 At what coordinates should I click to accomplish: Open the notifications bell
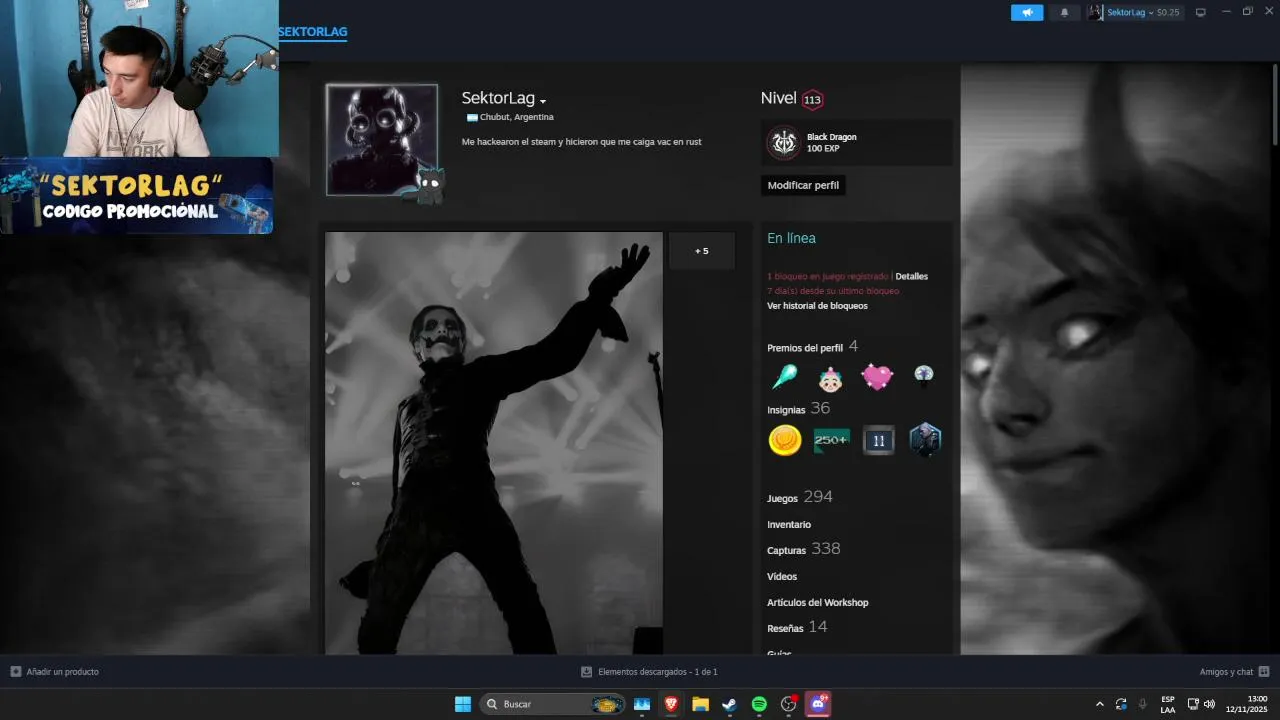coord(1064,12)
